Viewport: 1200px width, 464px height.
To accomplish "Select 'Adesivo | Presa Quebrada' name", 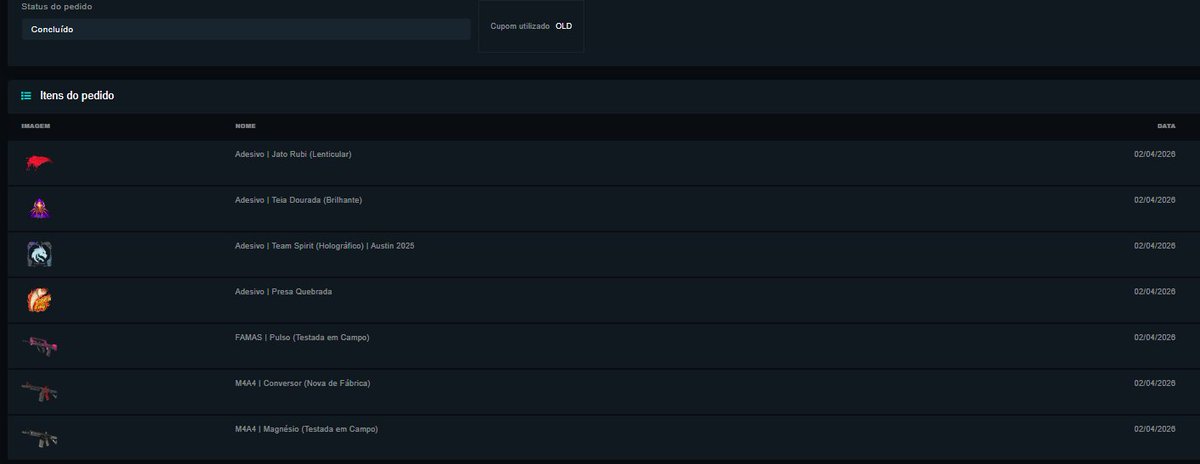I will pyautogui.click(x=283, y=292).
